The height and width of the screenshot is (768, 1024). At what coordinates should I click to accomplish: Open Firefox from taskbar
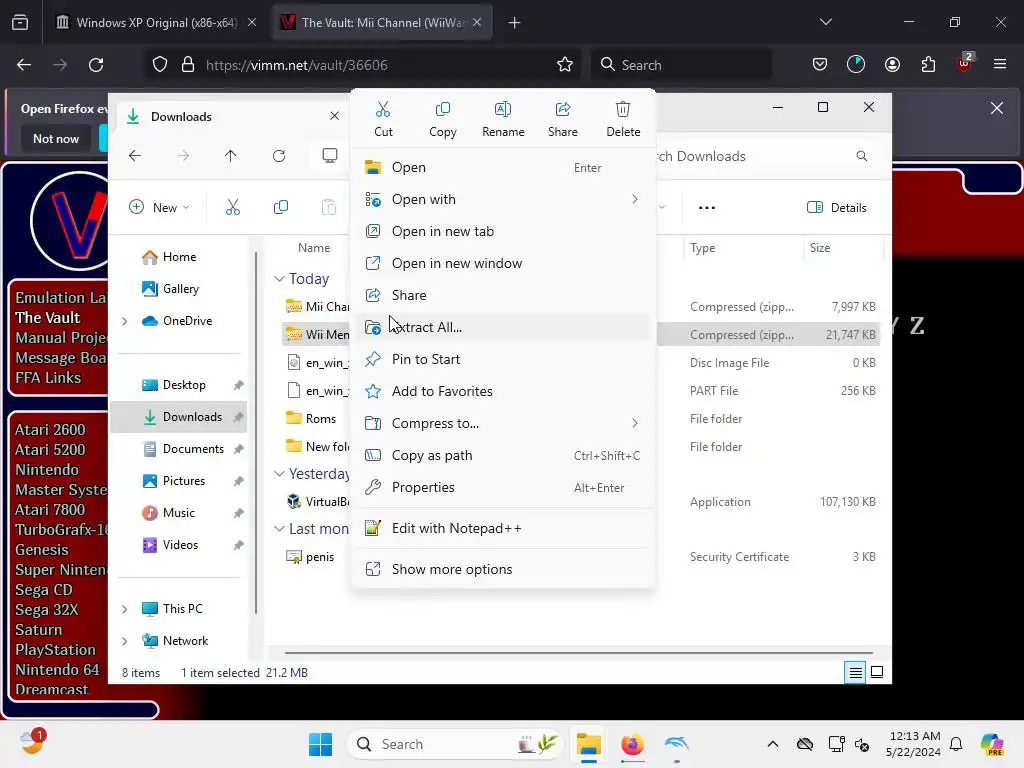pyautogui.click(x=632, y=744)
